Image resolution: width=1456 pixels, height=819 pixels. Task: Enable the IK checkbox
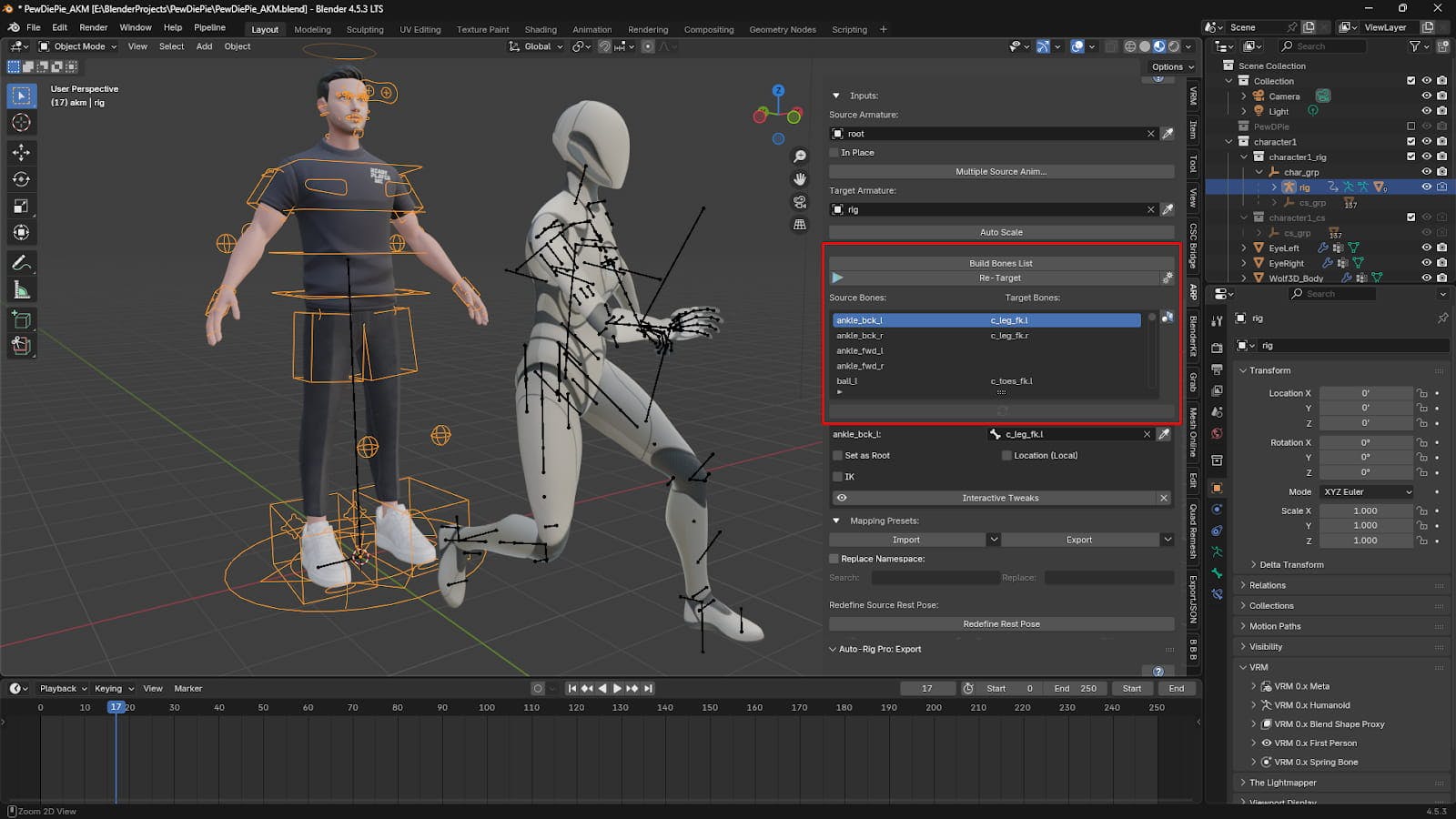point(838,477)
